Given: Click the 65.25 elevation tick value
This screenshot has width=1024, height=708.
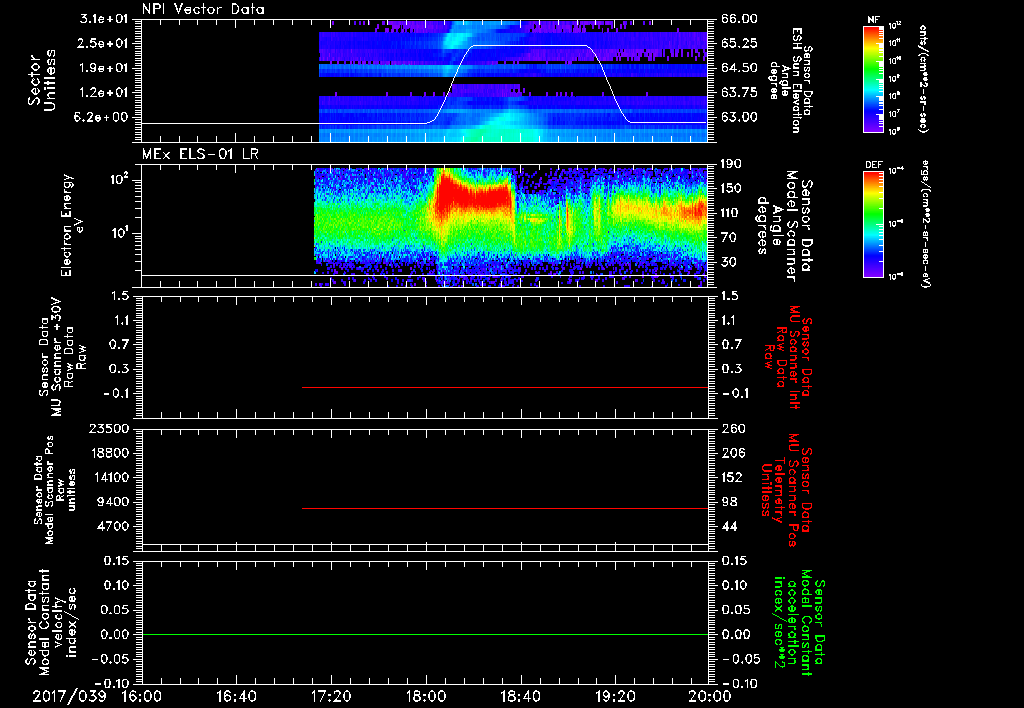Looking at the screenshot, I should pyautogui.click(x=739, y=43).
